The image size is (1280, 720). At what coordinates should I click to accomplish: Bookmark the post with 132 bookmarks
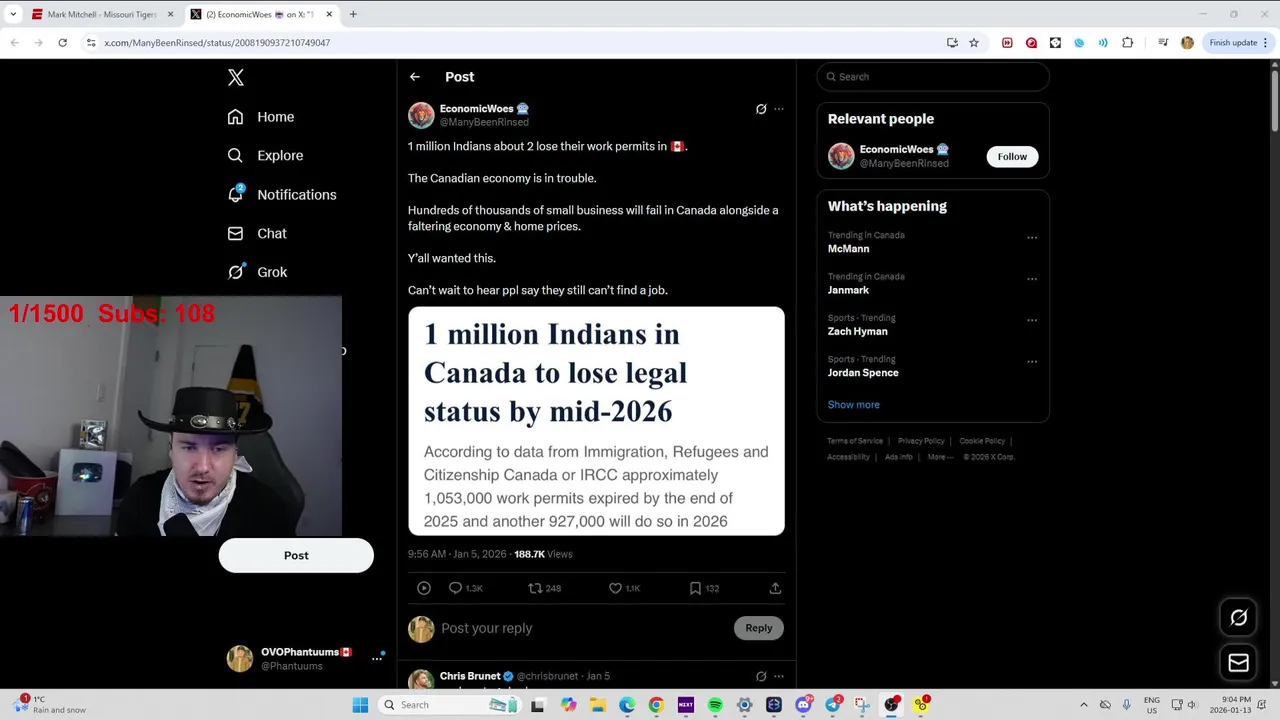pyautogui.click(x=704, y=588)
